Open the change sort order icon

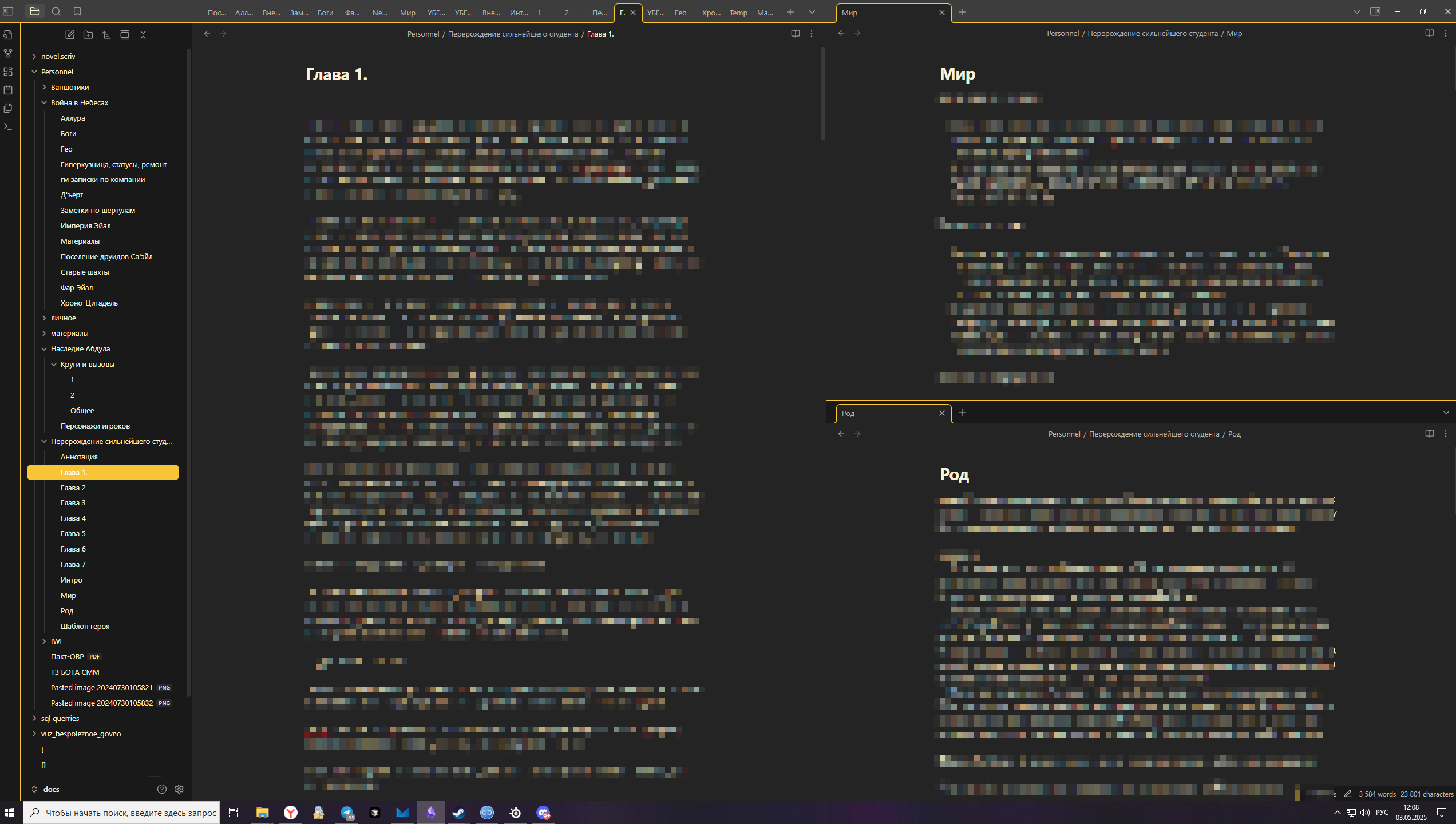(106, 35)
